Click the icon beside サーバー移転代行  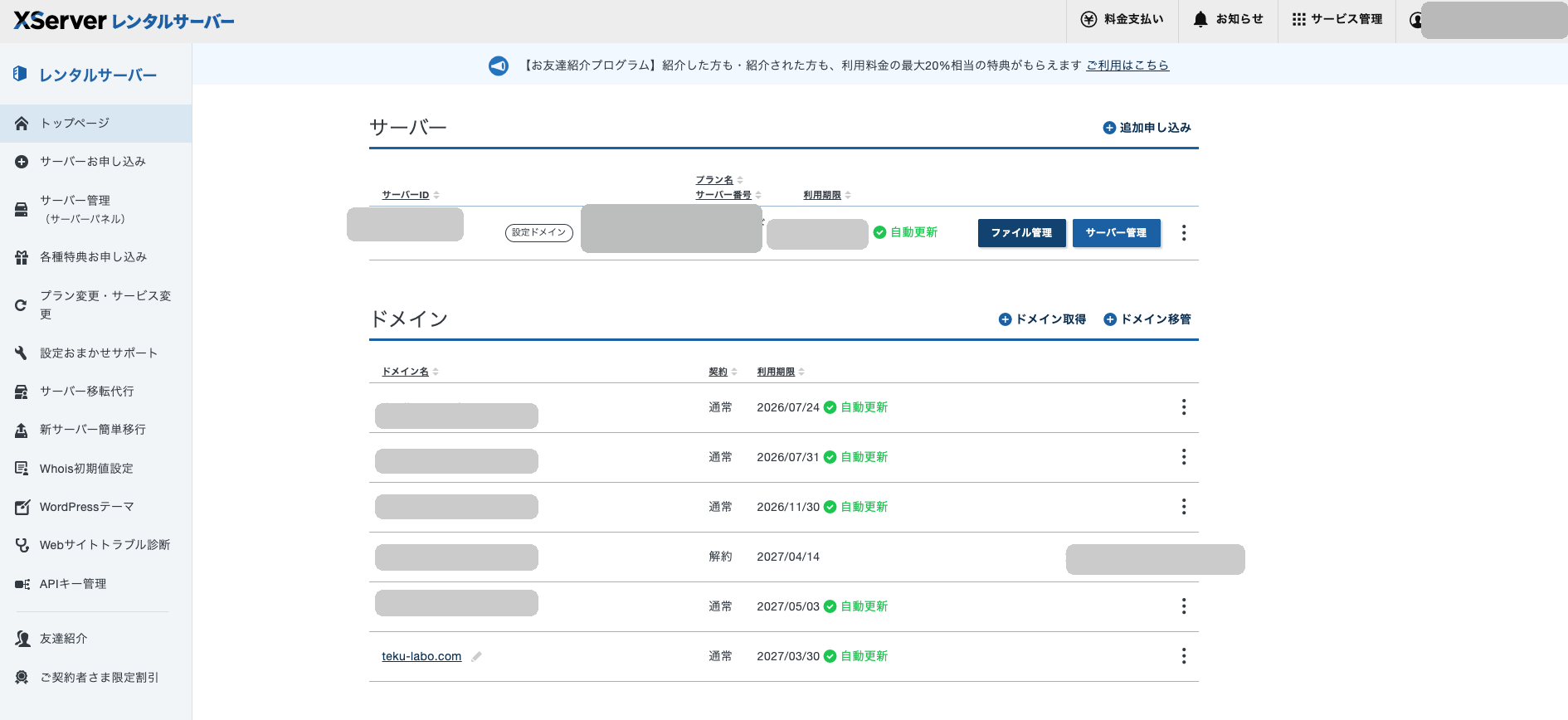22,392
